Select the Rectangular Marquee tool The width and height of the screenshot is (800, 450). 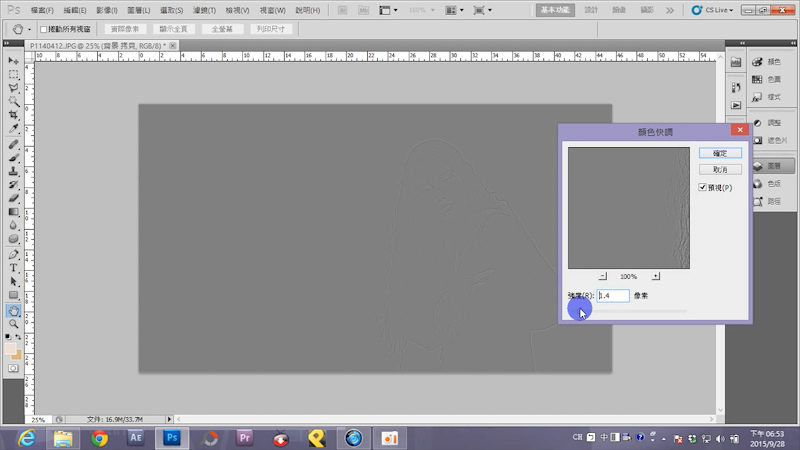(14, 75)
